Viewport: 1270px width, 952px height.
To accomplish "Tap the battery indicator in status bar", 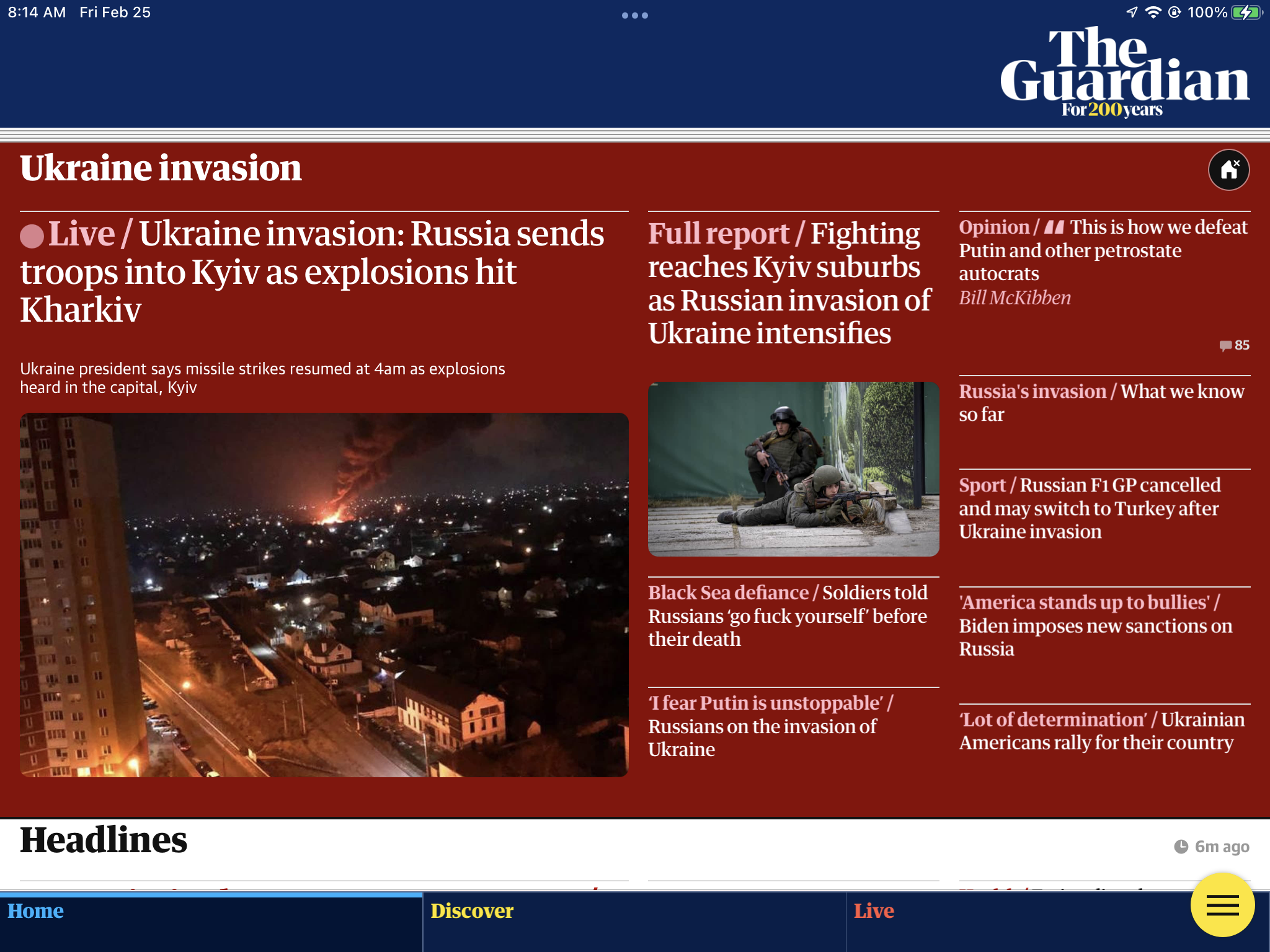I will 1246,12.
